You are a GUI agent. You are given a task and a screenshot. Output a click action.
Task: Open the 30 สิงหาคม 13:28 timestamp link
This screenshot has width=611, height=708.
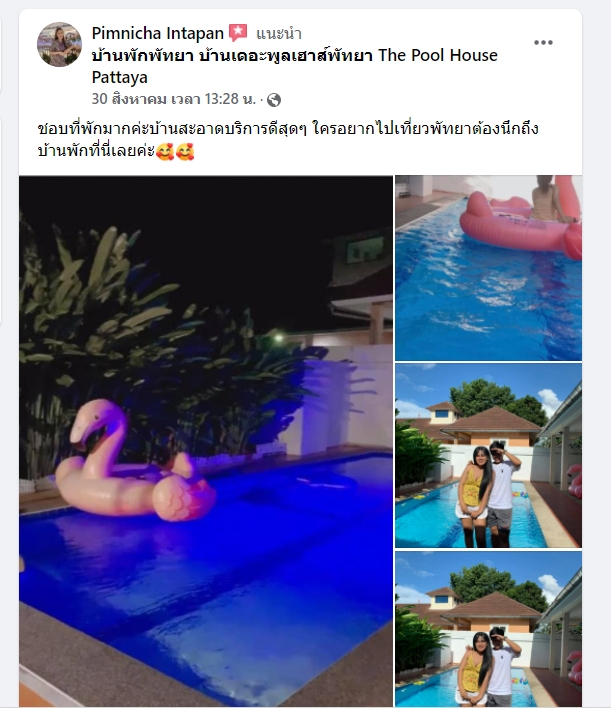(x=173, y=99)
